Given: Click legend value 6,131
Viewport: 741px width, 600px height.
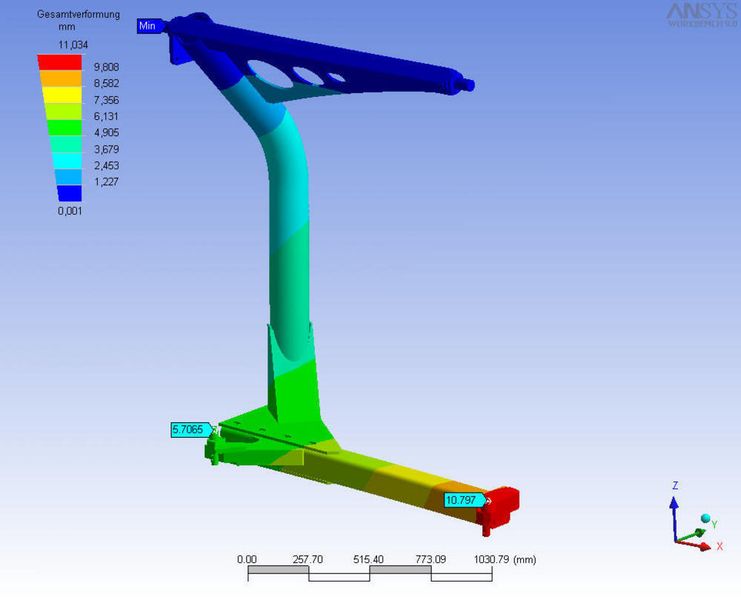Looking at the screenshot, I should click(x=106, y=116).
